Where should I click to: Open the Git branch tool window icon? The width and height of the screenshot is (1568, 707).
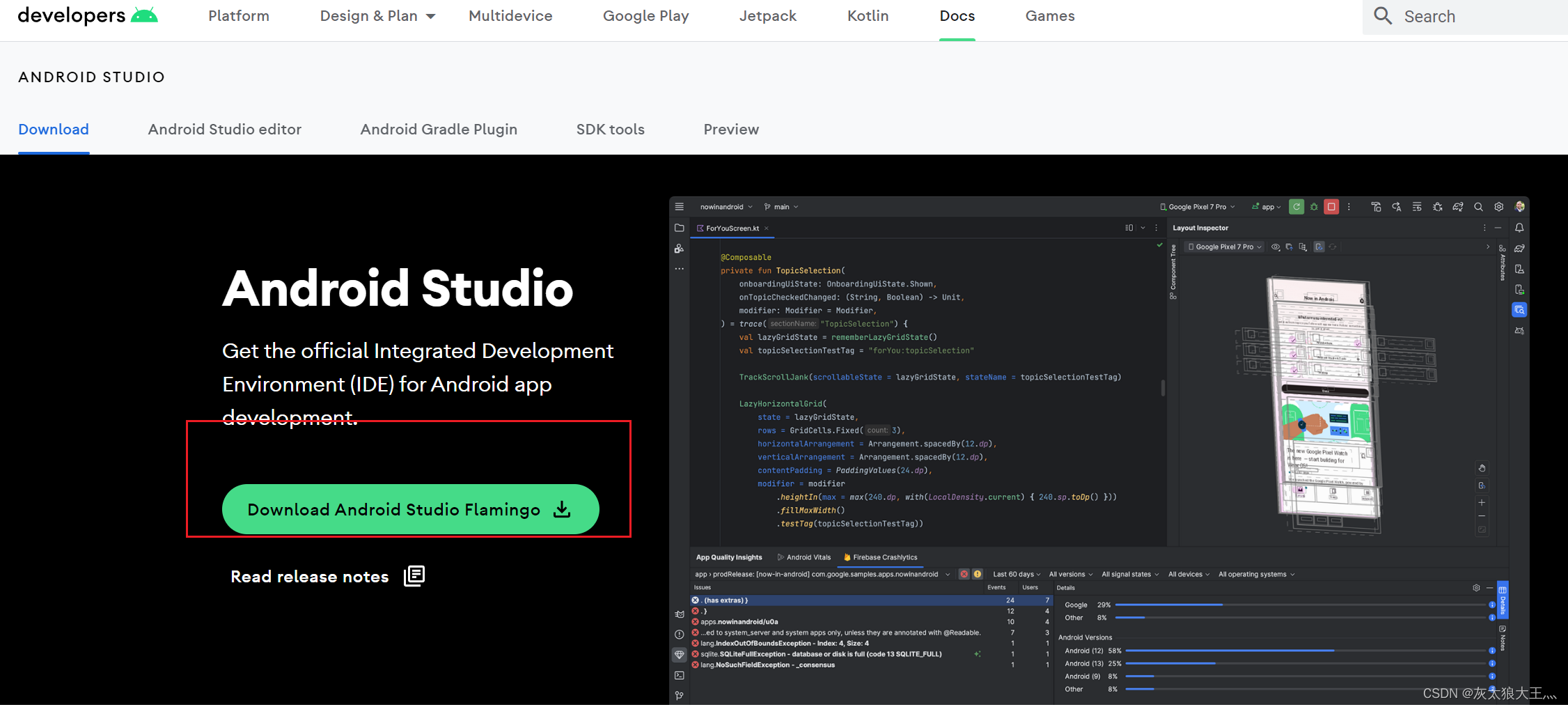680,696
